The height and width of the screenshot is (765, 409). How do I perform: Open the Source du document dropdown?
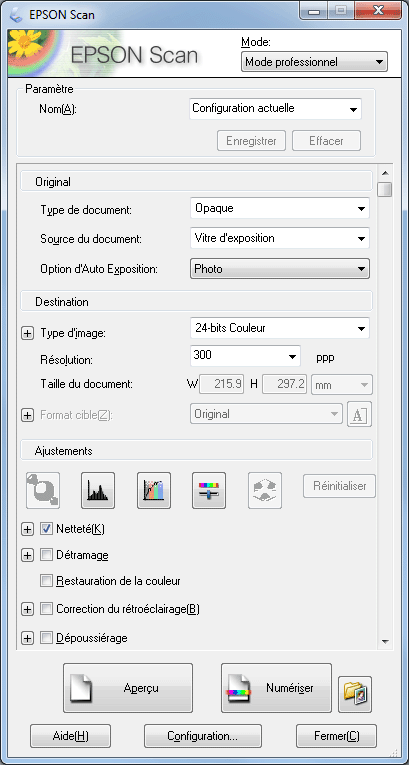279,239
